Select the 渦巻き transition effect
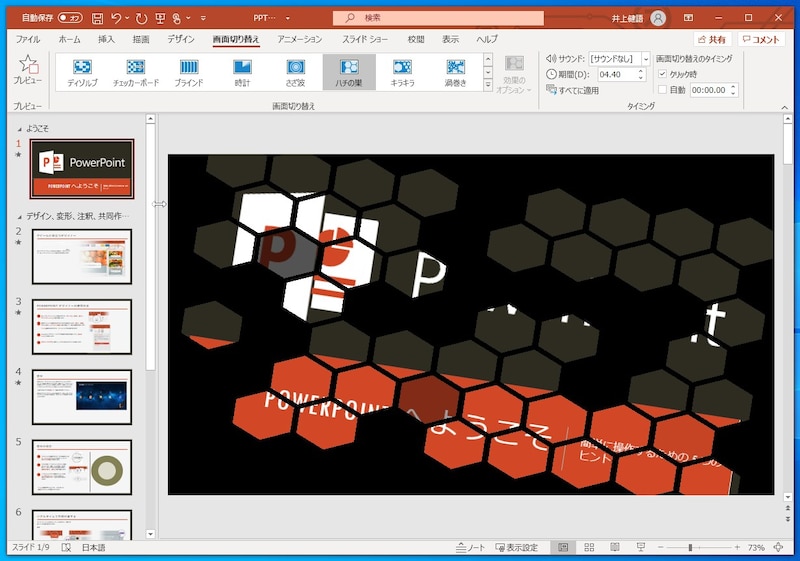 click(x=455, y=72)
